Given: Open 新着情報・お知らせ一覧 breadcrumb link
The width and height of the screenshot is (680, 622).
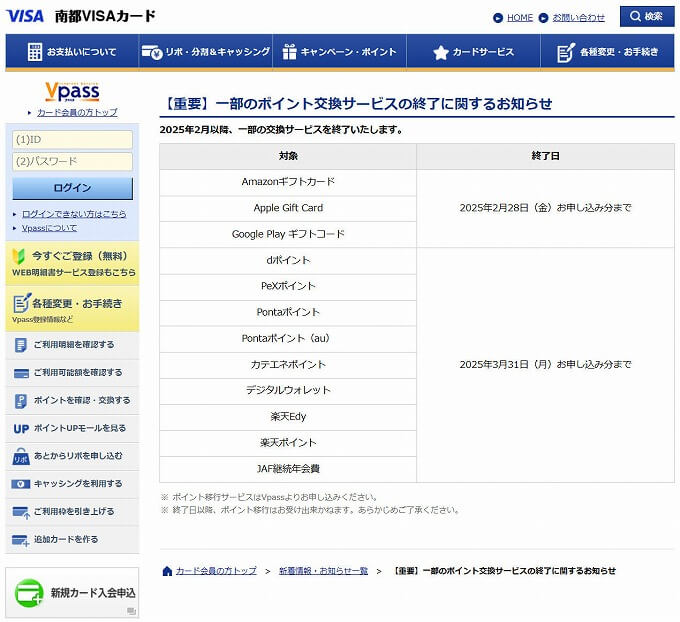Looking at the screenshot, I should 323,571.
